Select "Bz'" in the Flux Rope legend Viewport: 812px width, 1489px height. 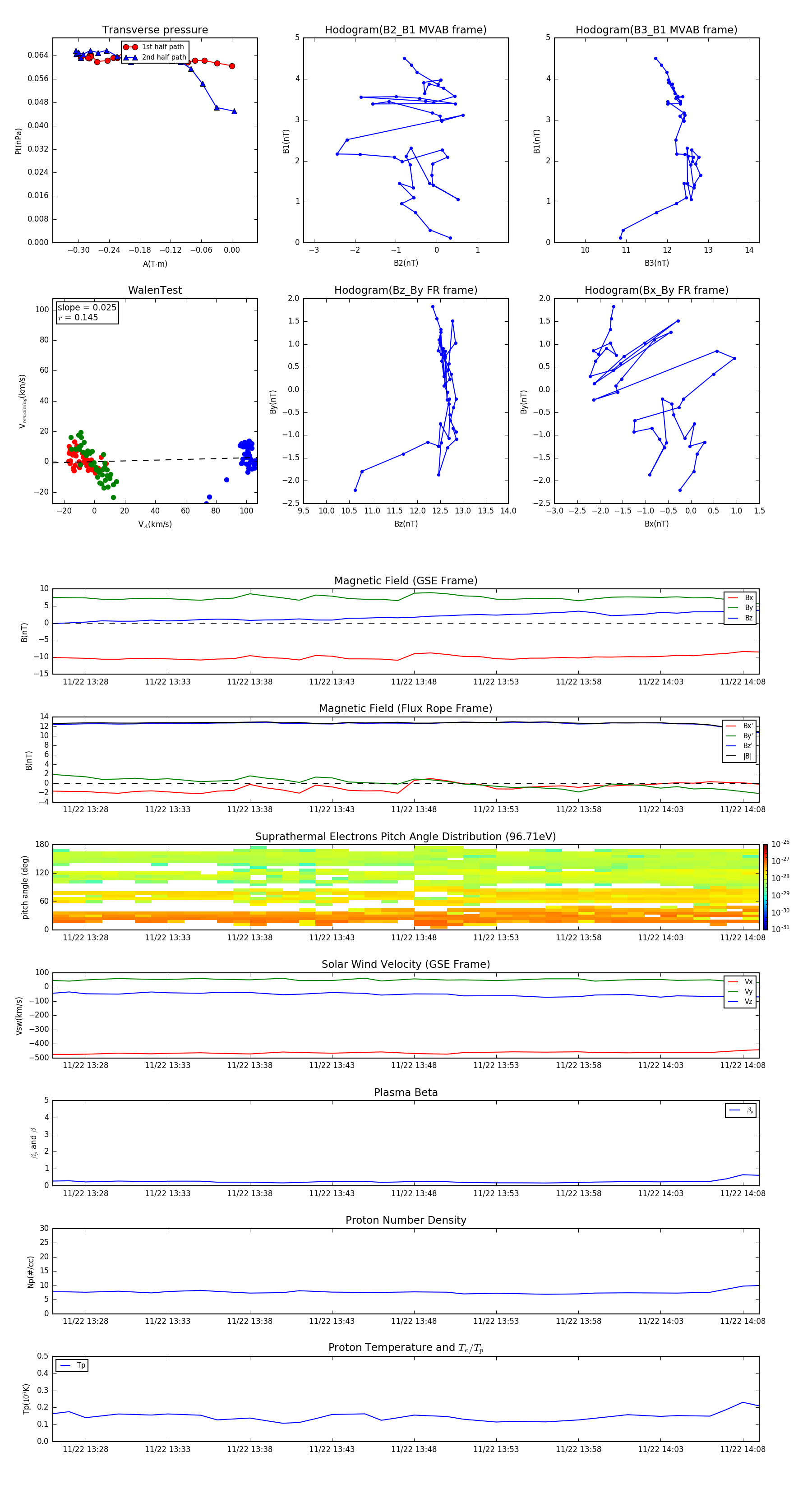pyautogui.click(x=740, y=746)
